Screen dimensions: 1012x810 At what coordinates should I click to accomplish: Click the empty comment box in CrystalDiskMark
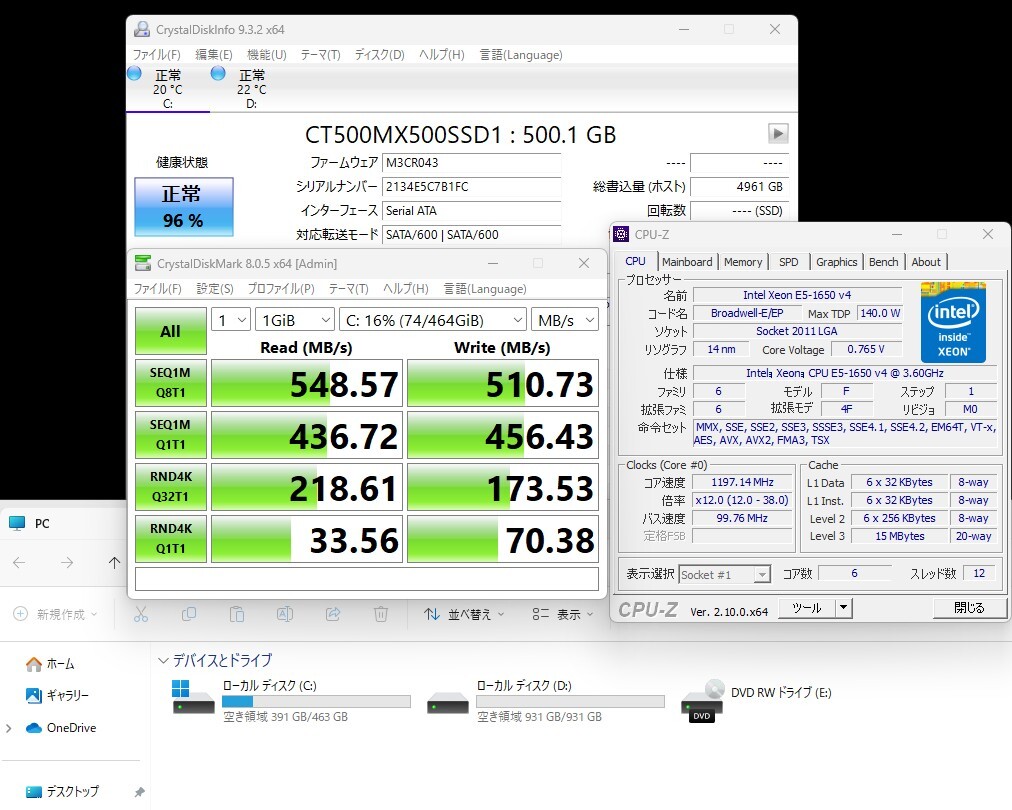(x=367, y=578)
